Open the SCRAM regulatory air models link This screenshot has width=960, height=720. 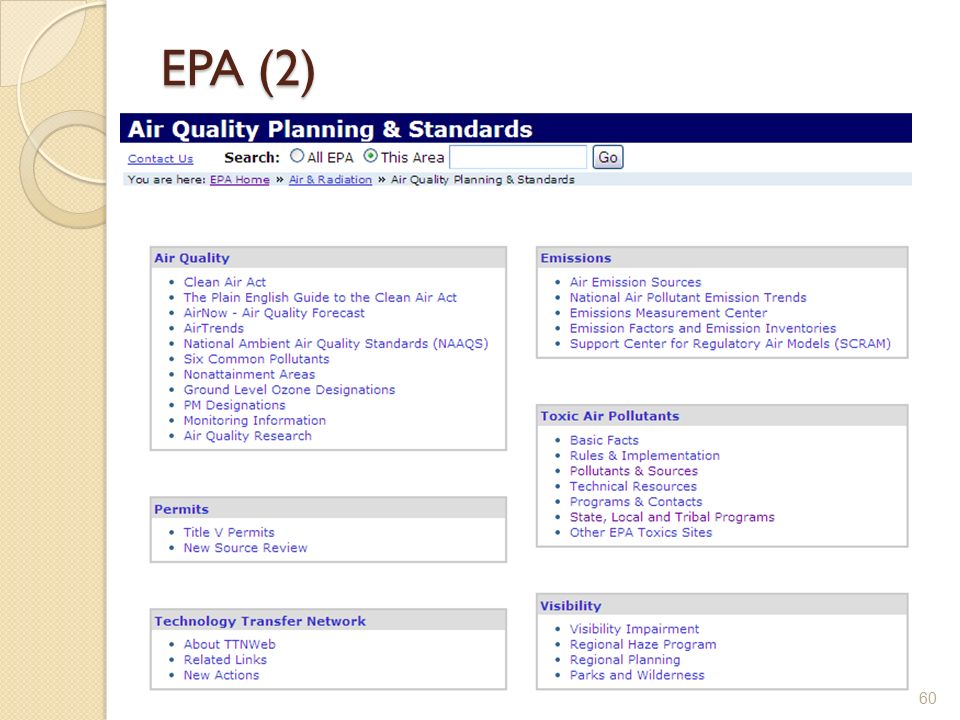[x=730, y=343]
